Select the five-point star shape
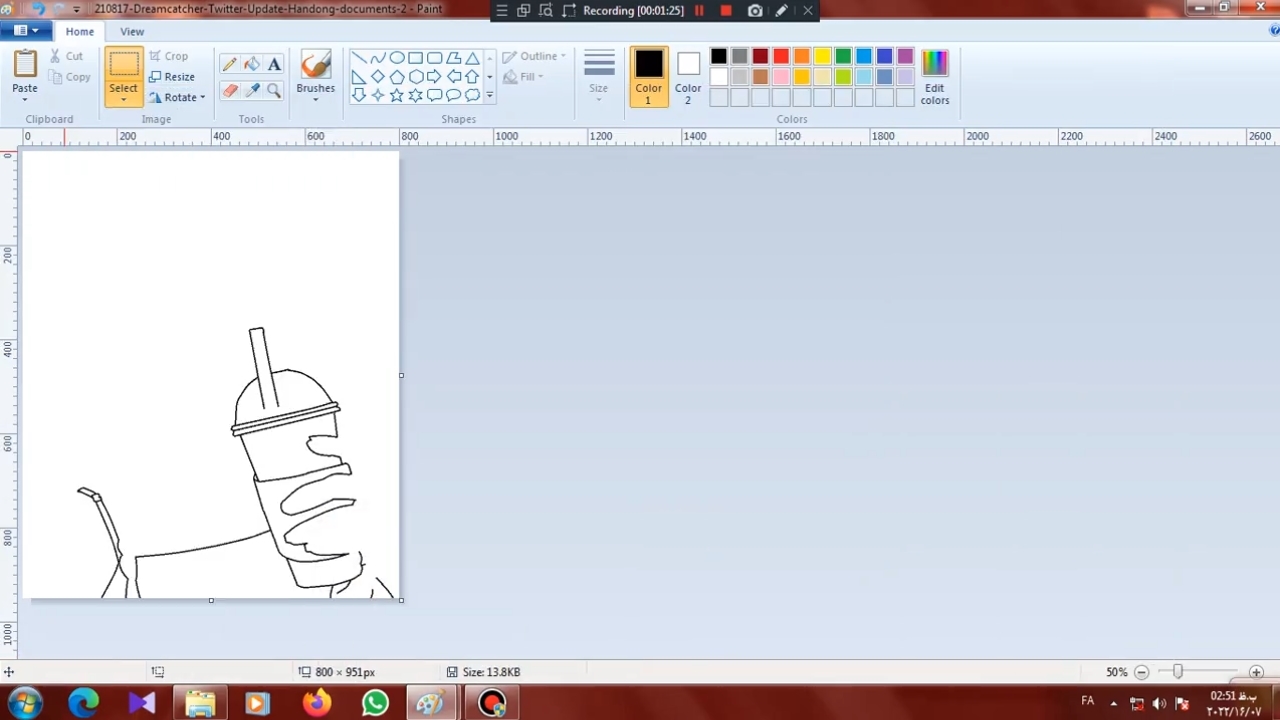1280x720 pixels. pos(397,95)
